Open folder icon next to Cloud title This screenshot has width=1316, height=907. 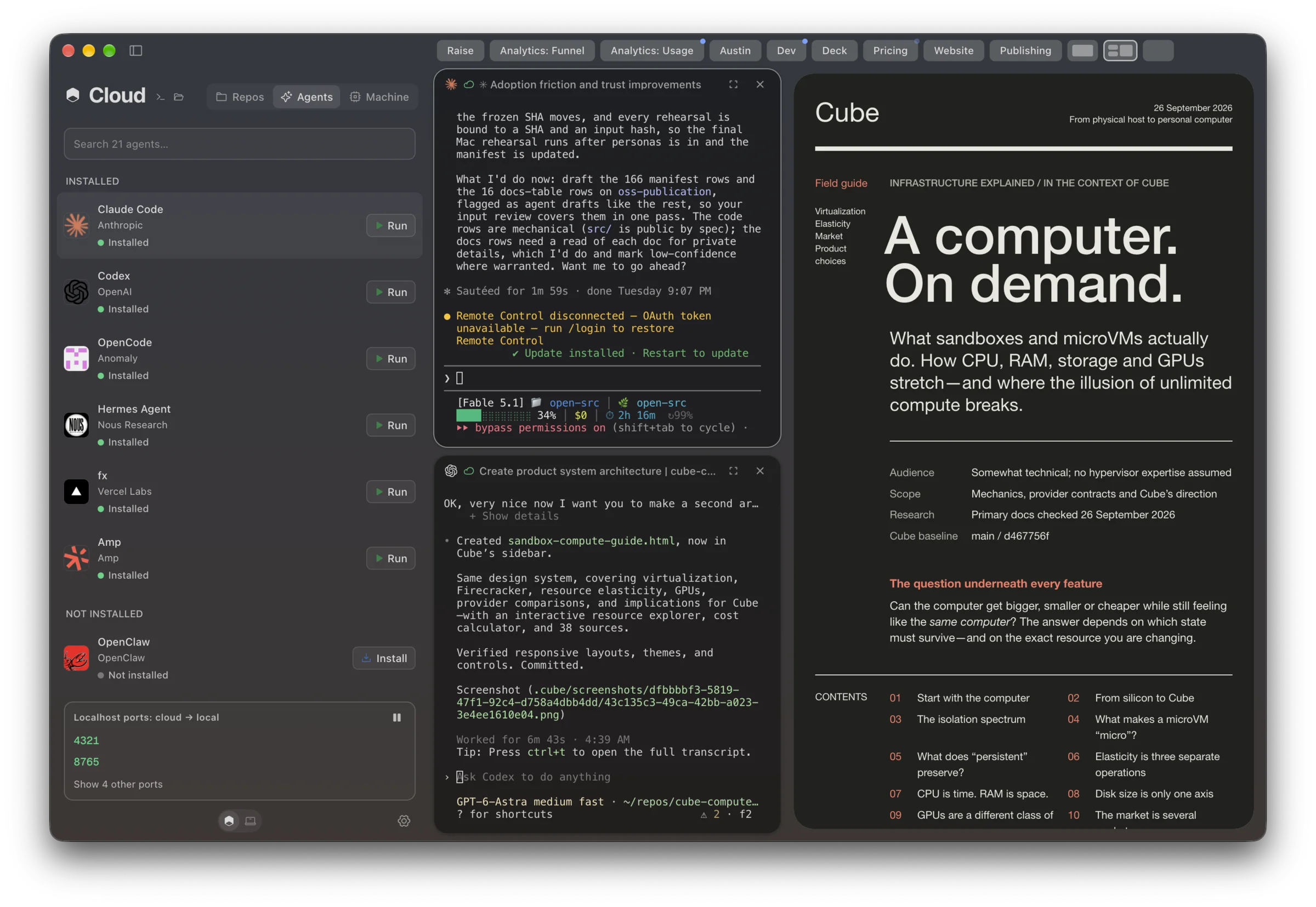(x=179, y=97)
